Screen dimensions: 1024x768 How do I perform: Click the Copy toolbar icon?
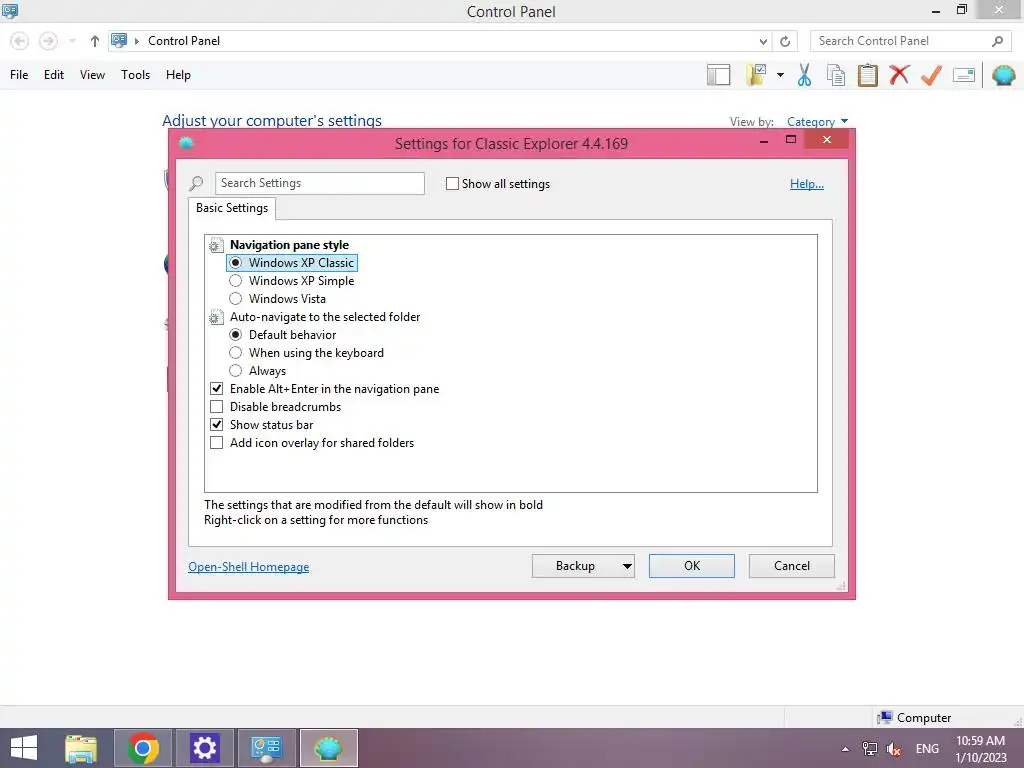pyautogui.click(x=836, y=75)
